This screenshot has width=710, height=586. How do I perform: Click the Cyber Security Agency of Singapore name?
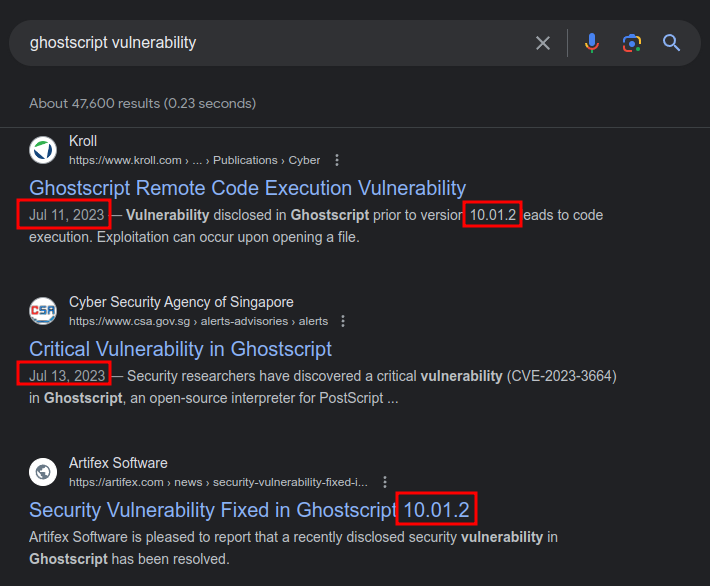181,302
